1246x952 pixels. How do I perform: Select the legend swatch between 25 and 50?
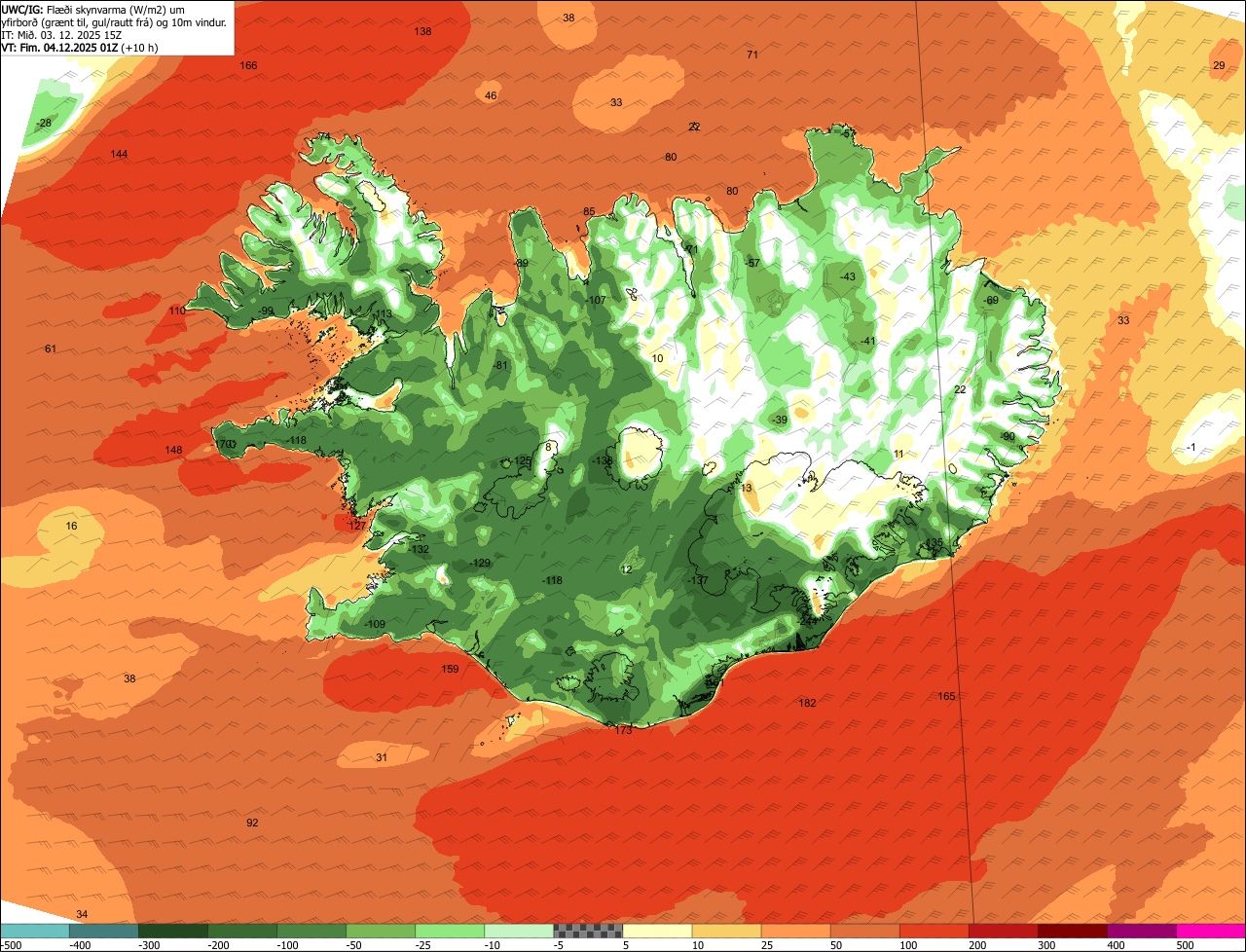click(x=795, y=931)
